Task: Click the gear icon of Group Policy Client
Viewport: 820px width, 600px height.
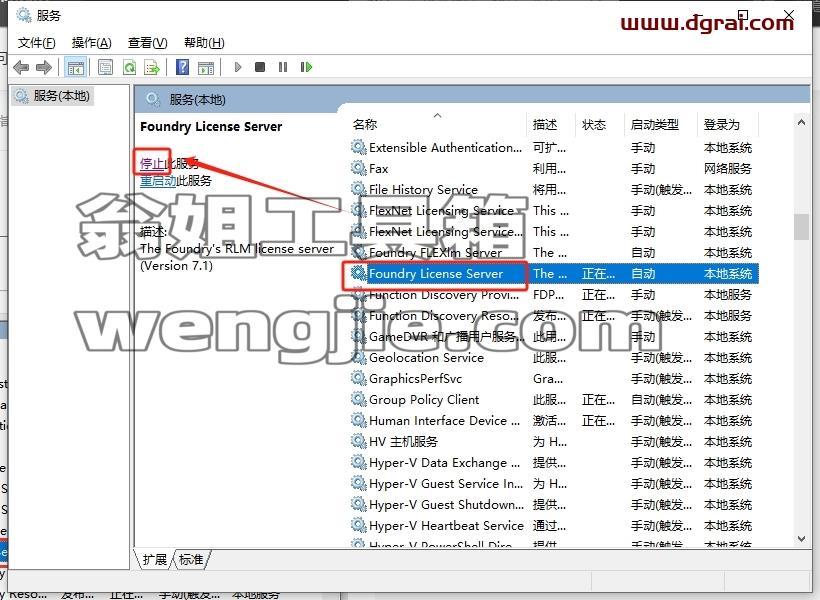Action: (358, 399)
